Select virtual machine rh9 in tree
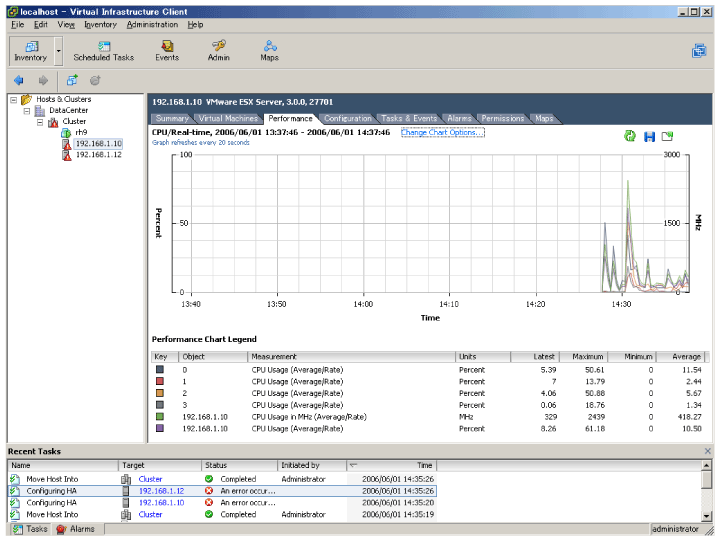The width and height of the screenshot is (720, 540). 81,132
